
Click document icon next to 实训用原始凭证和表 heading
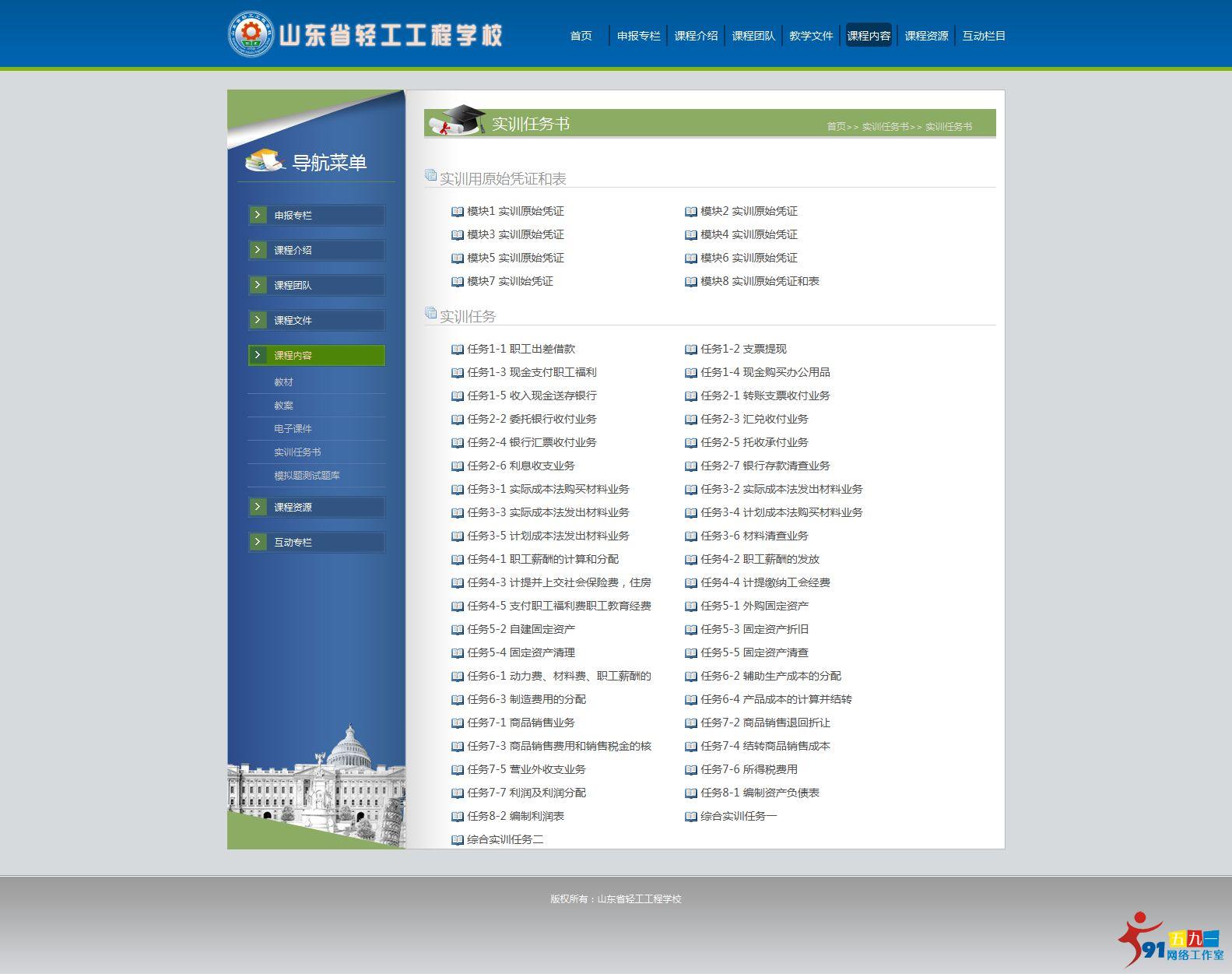[431, 176]
